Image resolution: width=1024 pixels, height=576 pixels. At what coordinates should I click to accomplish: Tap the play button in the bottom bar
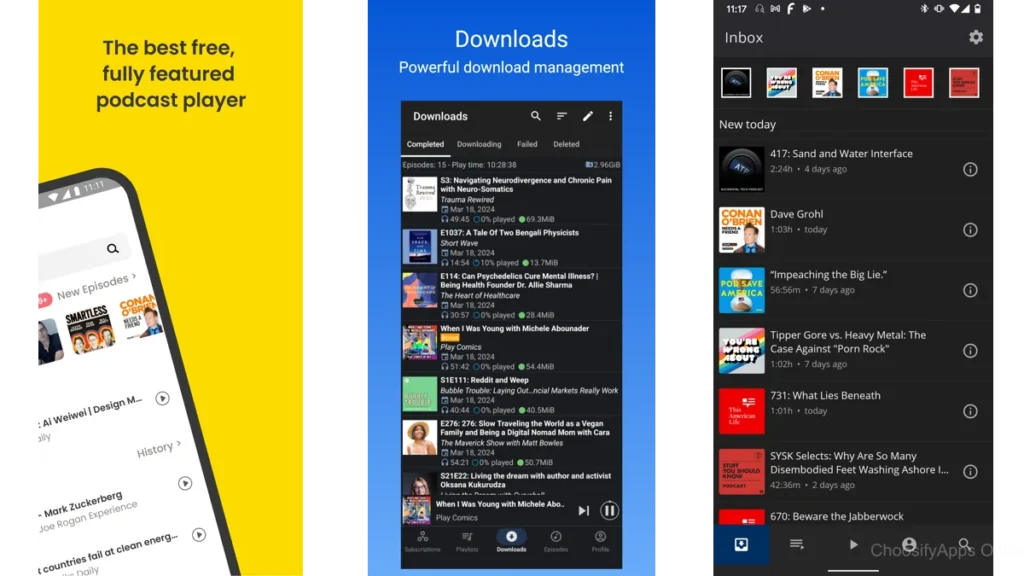tap(853, 543)
